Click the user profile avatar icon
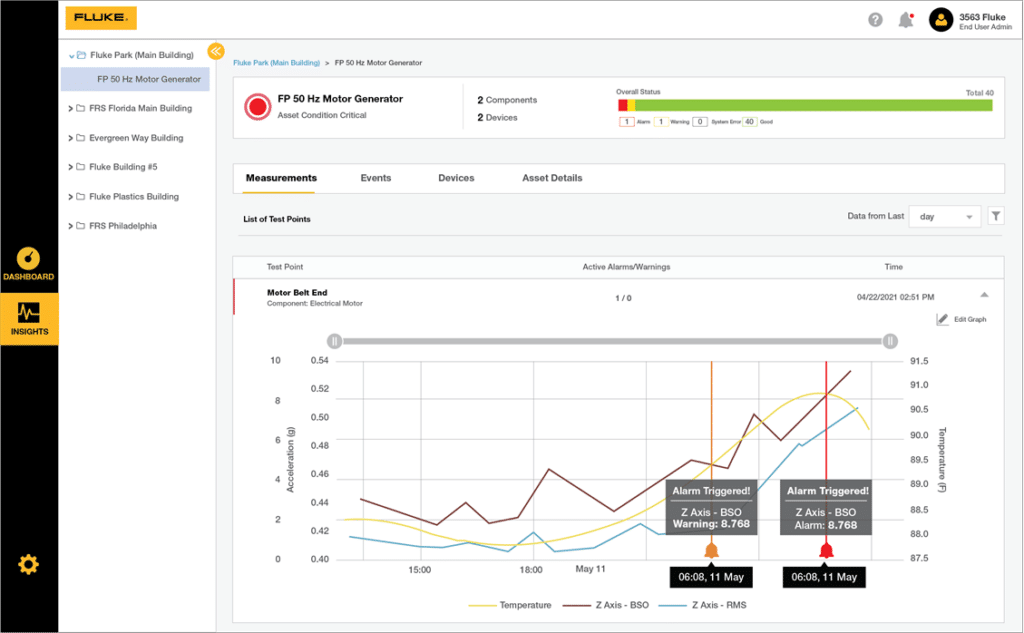The image size is (1024, 633). (x=940, y=20)
